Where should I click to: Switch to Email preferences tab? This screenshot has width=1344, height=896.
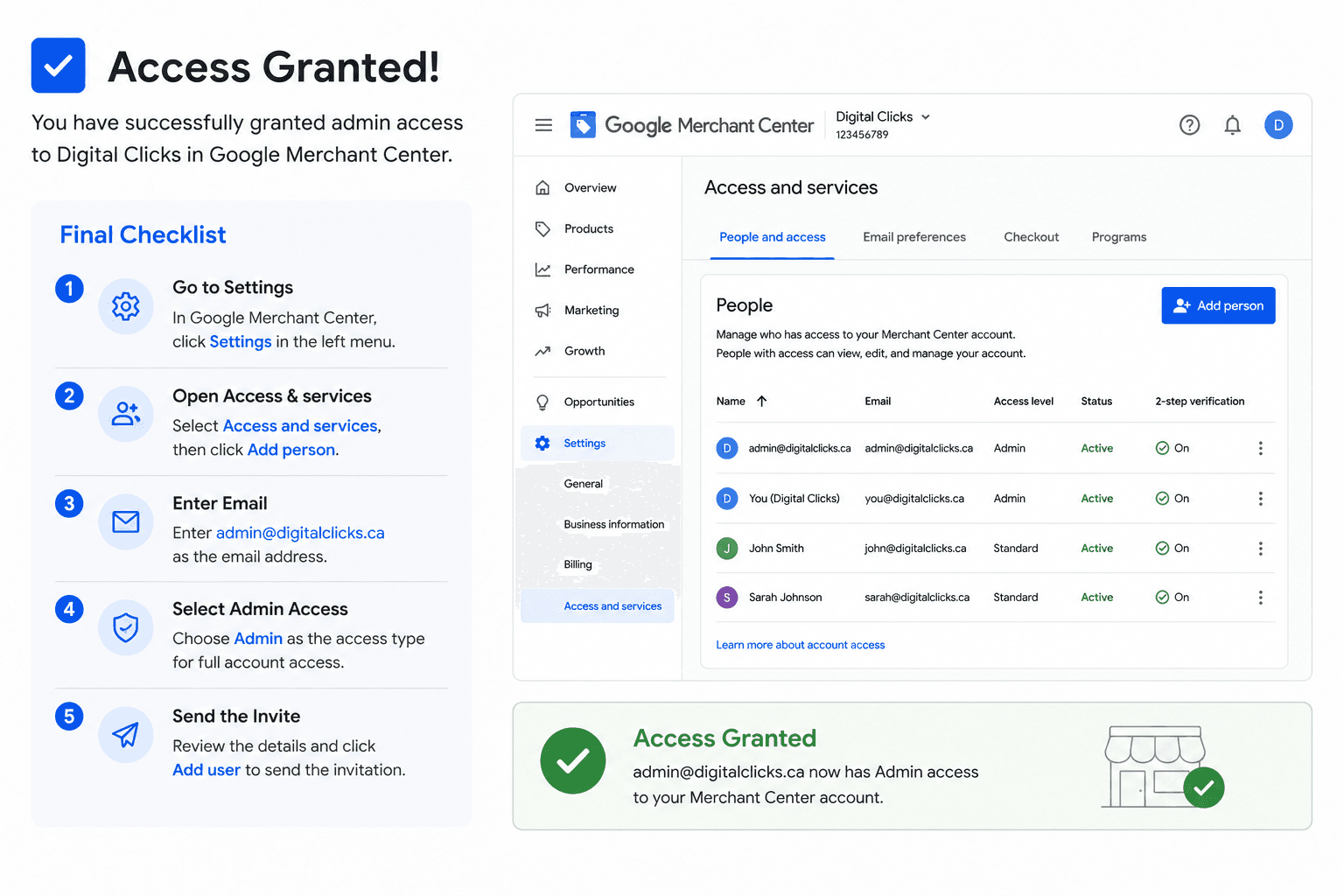tap(914, 237)
